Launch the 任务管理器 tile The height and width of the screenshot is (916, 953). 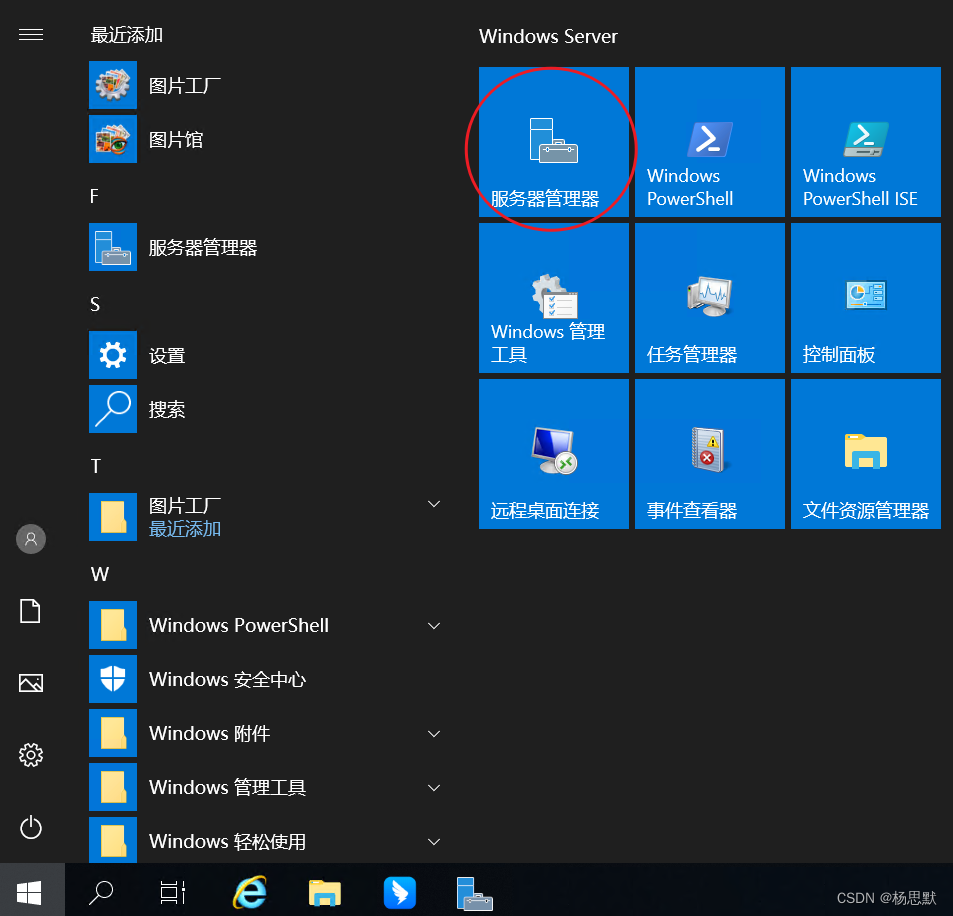pyautogui.click(x=710, y=298)
